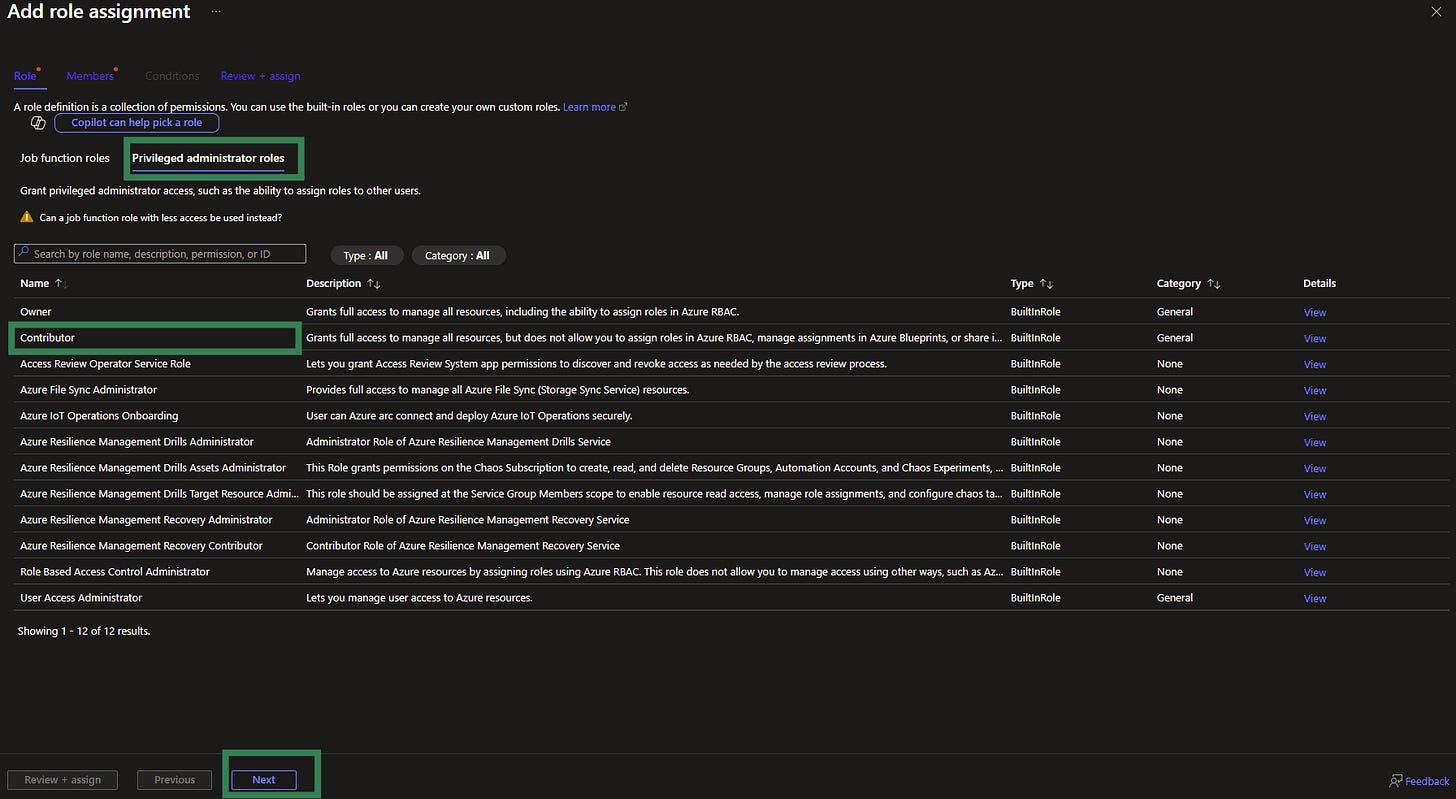Sort by the Description column arrows
Image resolution: width=1456 pixels, height=799 pixels.
[374, 284]
